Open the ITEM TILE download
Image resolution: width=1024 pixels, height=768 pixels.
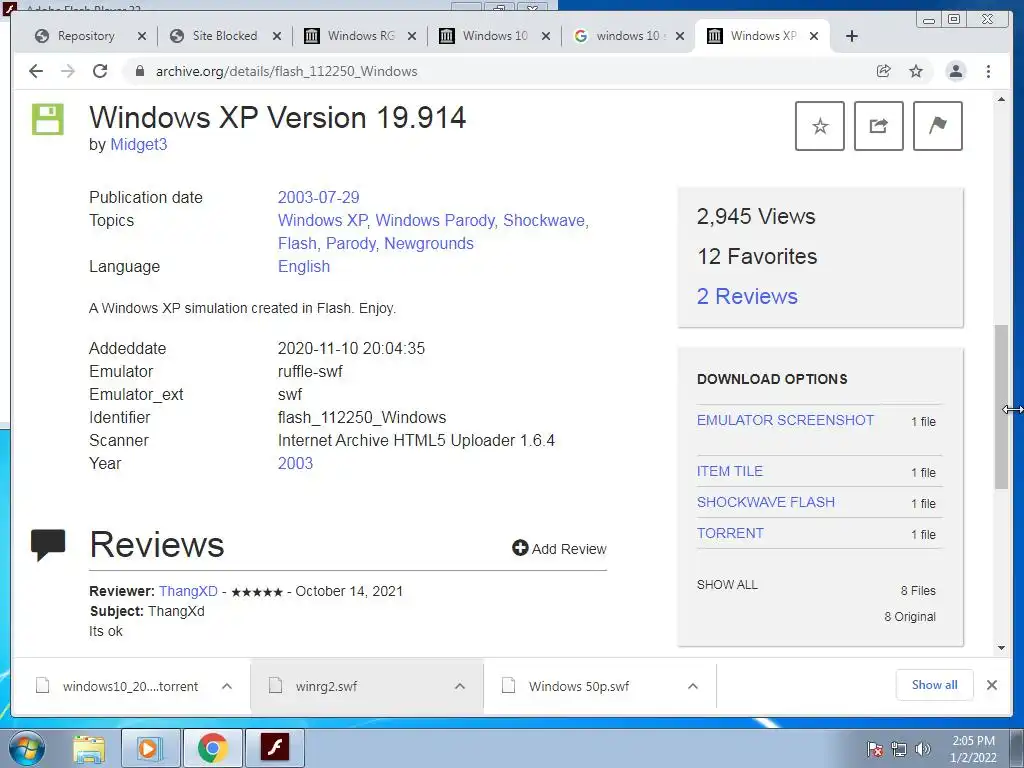click(729, 471)
